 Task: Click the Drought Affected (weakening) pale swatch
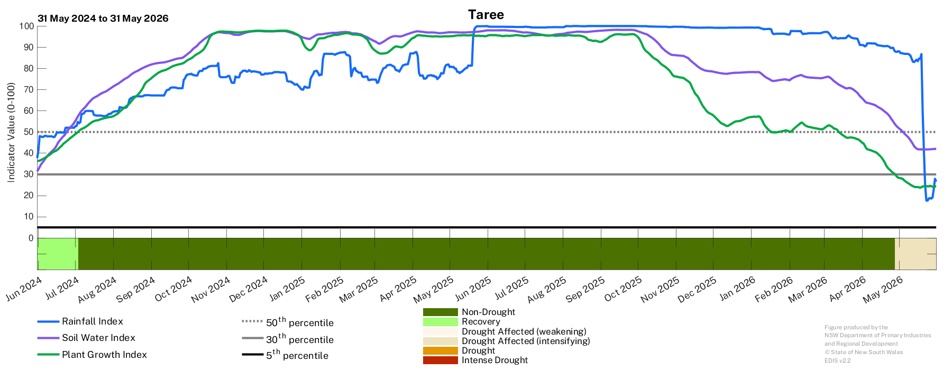[440, 331]
